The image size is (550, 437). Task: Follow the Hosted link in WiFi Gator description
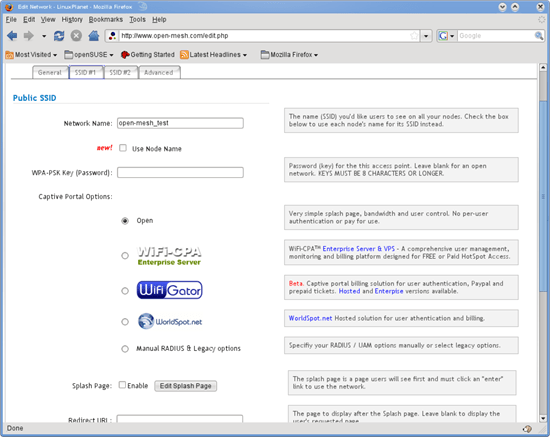349,291
